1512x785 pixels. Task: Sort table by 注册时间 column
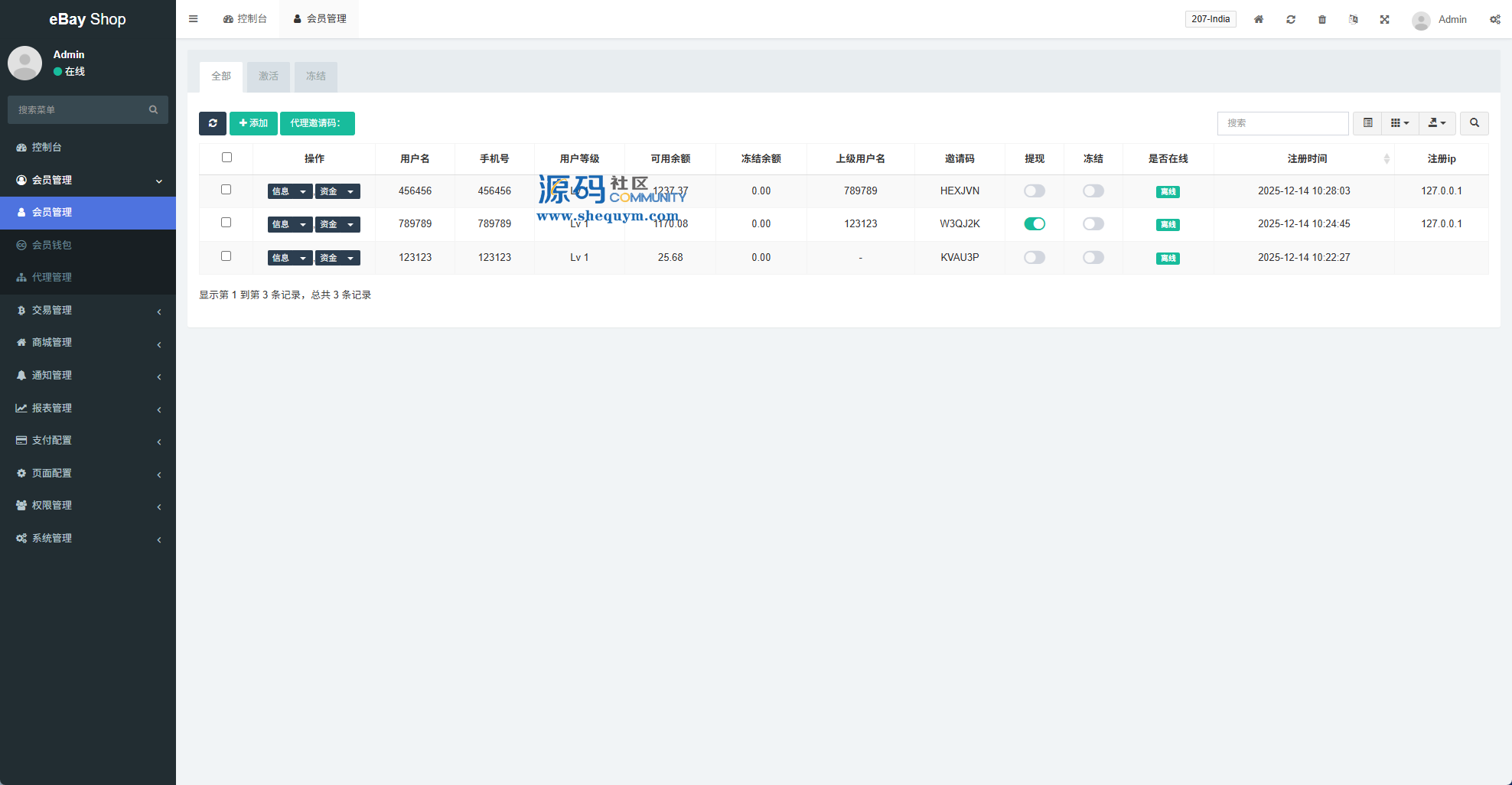(1307, 159)
